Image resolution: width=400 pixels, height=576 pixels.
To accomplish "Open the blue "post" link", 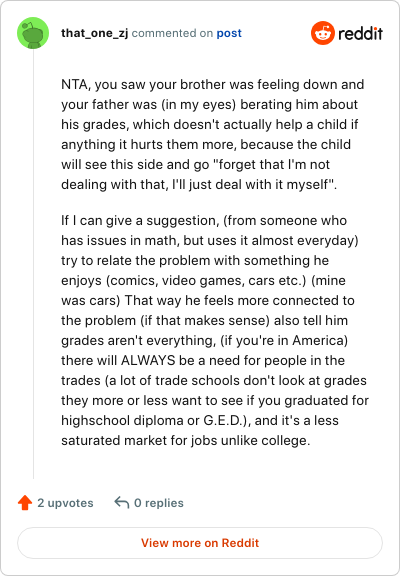I will [x=229, y=33].
